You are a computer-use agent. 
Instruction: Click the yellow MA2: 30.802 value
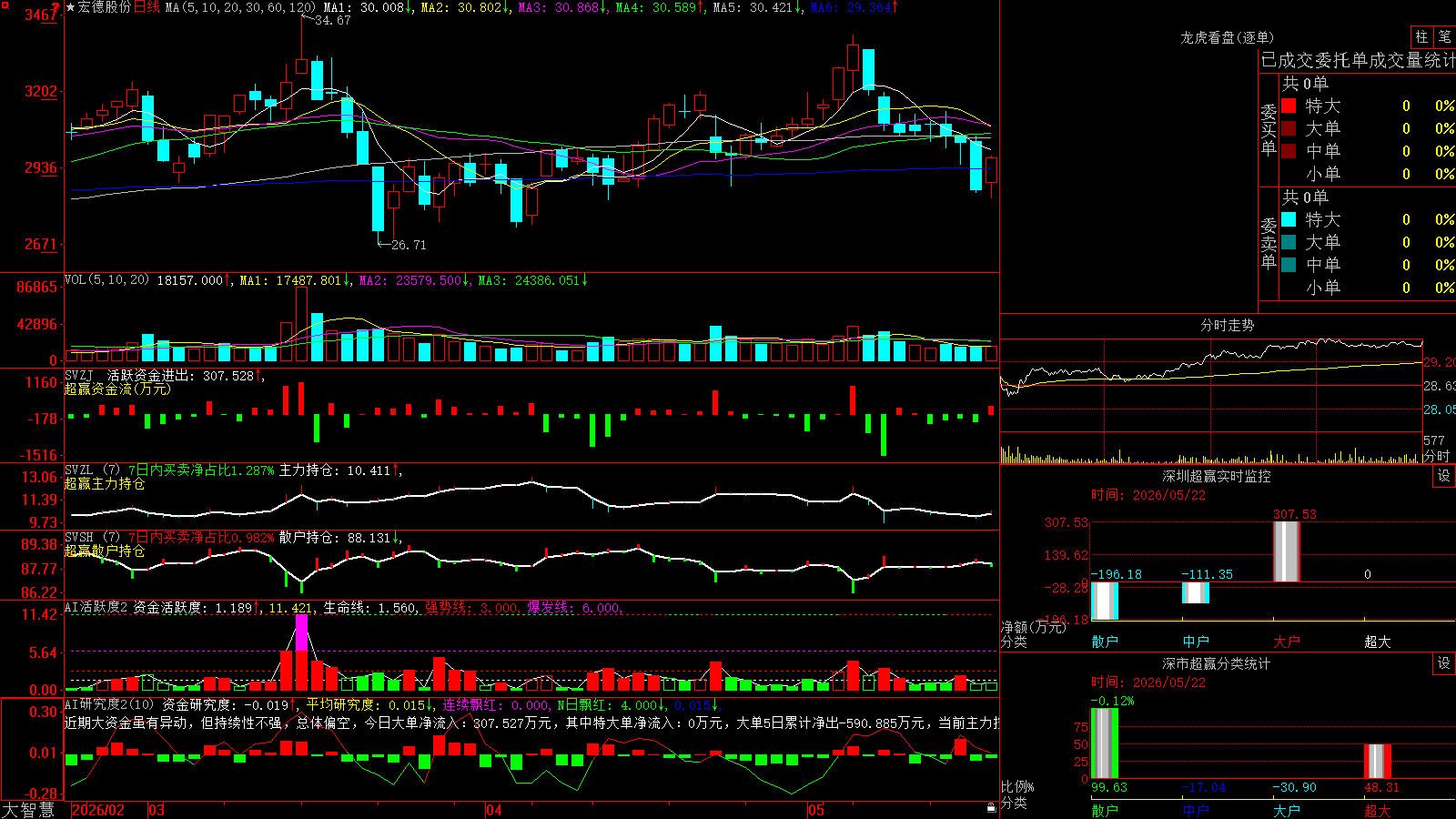pyautogui.click(x=466, y=7)
